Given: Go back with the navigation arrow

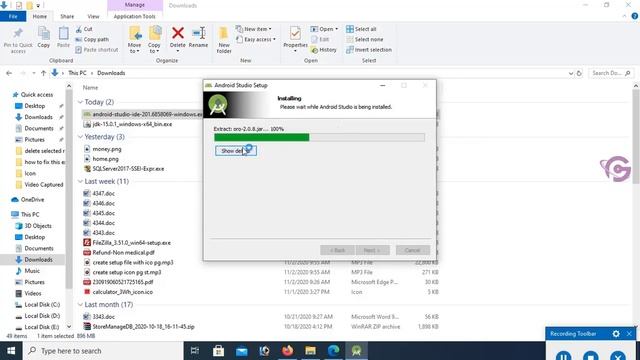Looking at the screenshot, I should point(9,73).
